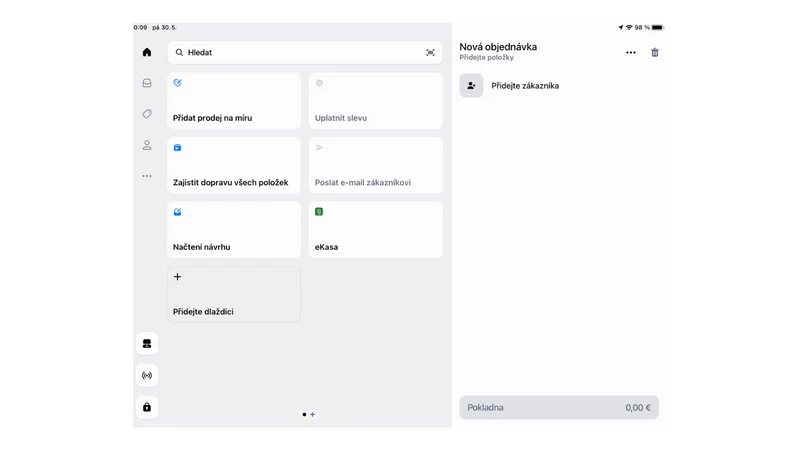
Task: Click the '0,00 €' checkout total amount
Action: click(638, 408)
